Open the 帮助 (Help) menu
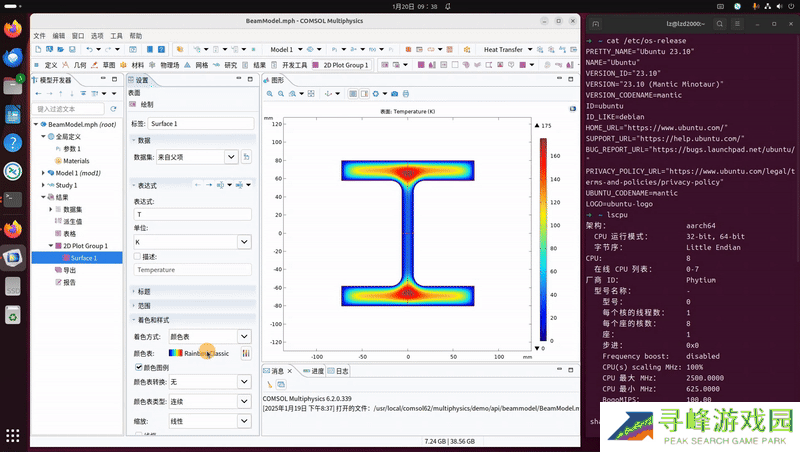The height and width of the screenshot is (452, 800). [x=136, y=36]
